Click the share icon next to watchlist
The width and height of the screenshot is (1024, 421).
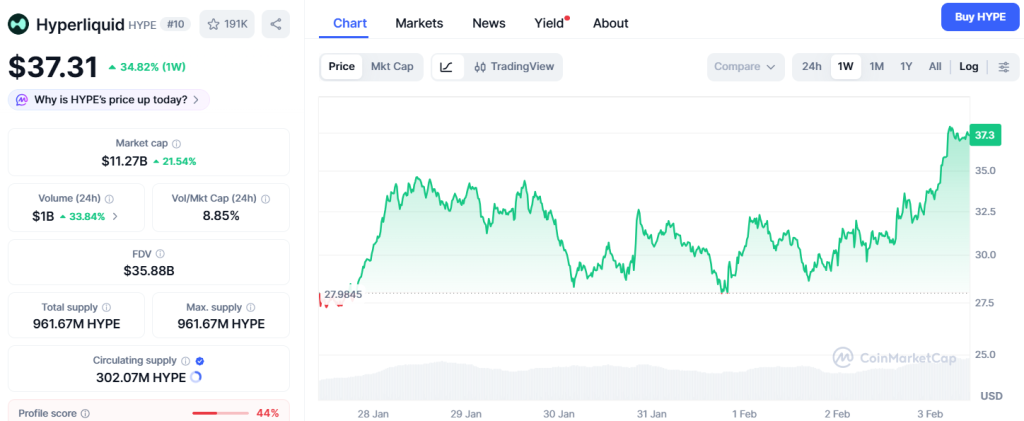coord(275,24)
